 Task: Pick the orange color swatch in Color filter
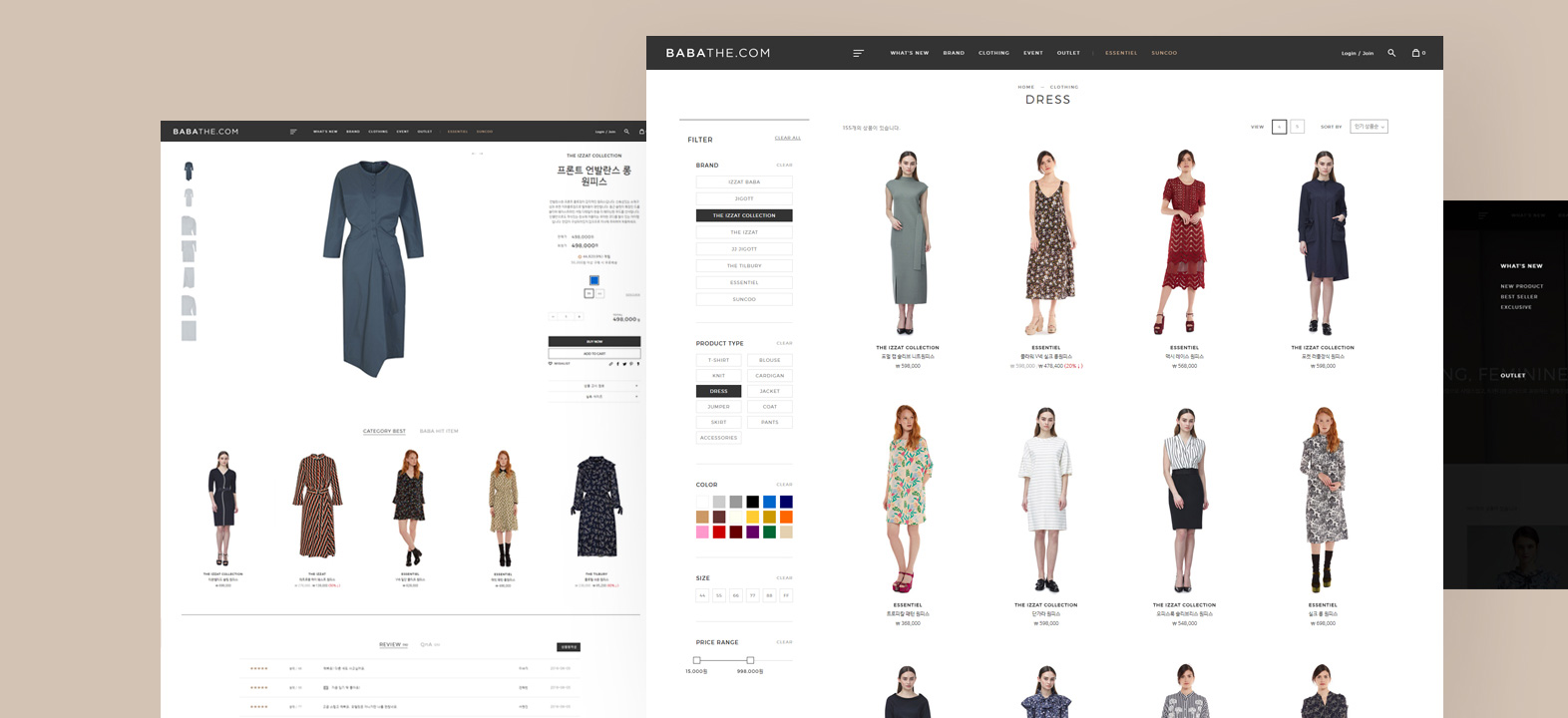pyautogui.click(x=786, y=517)
